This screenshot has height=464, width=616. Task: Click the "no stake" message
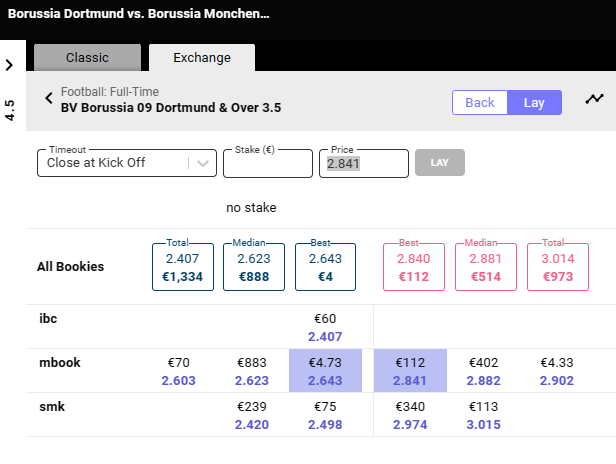coord(251,207)
